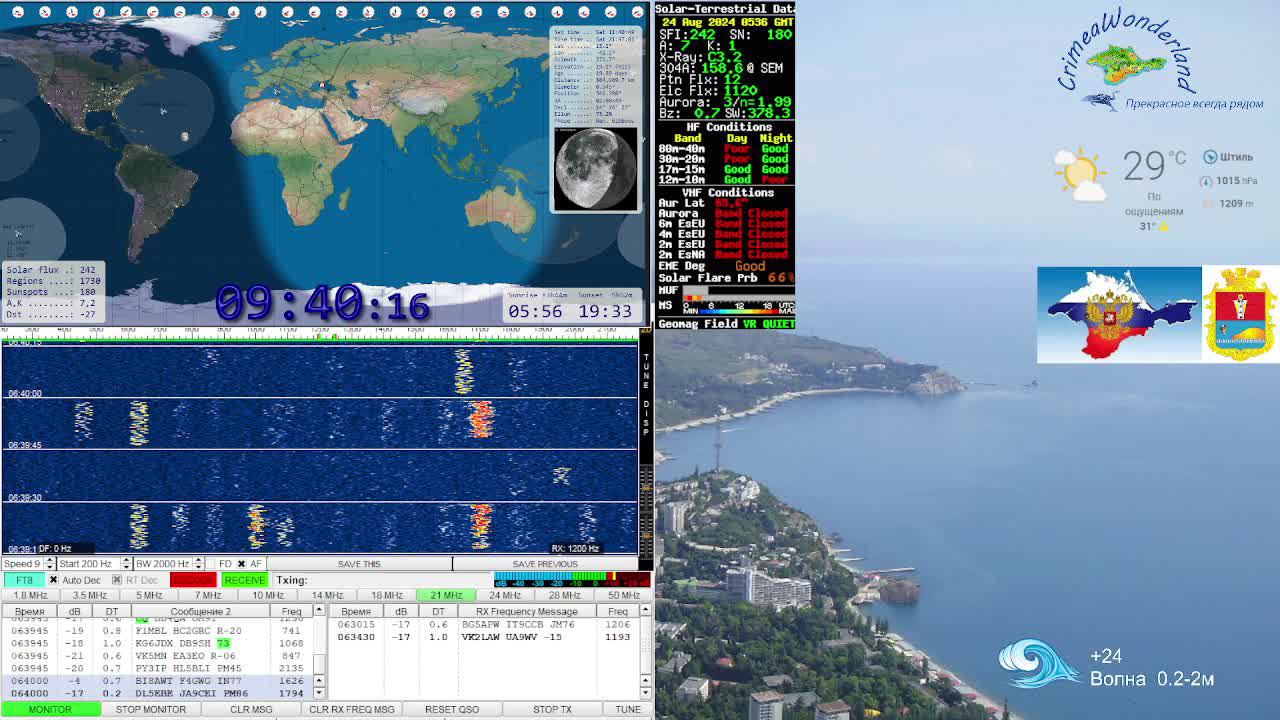Click the down arrow of the RX Frequency Message scrollbar
This screenshot has height=720, width=1280.
(646, 692)
